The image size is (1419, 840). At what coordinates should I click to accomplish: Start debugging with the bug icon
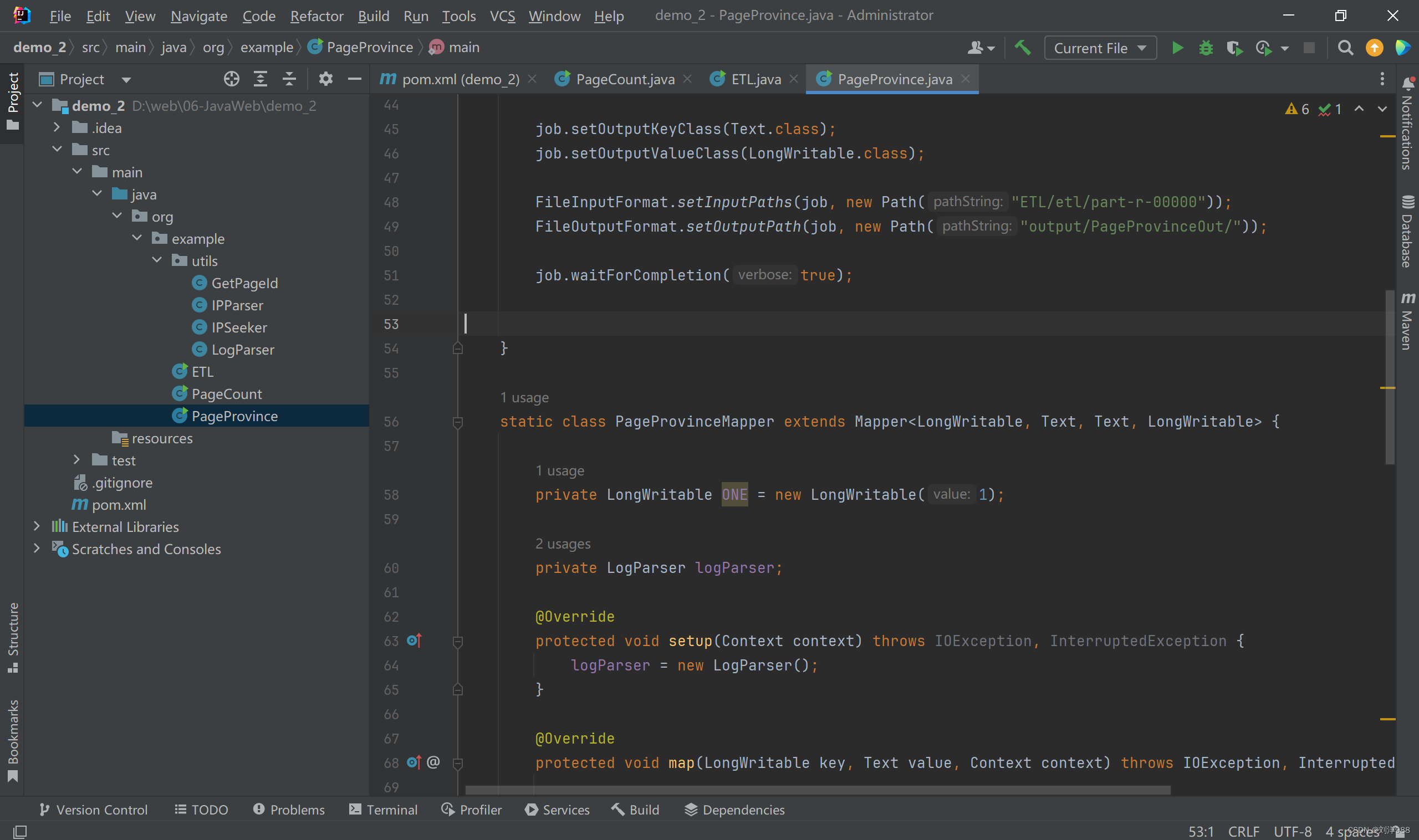pos(1206,48)
